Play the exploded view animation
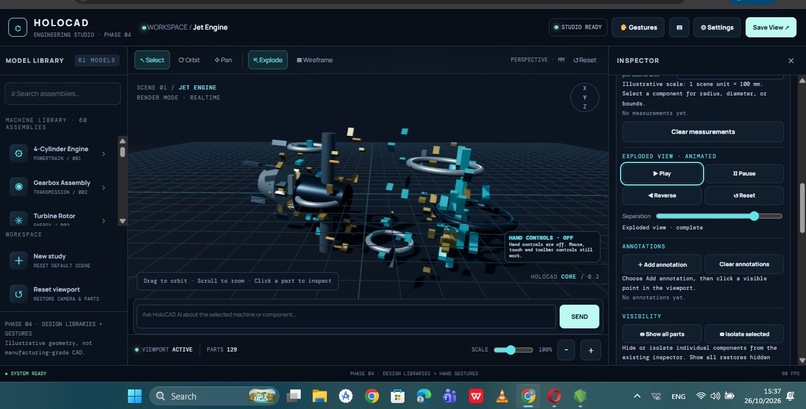This screenshot has height=409, width=806. pyautogui.click(x=662, y=174)
